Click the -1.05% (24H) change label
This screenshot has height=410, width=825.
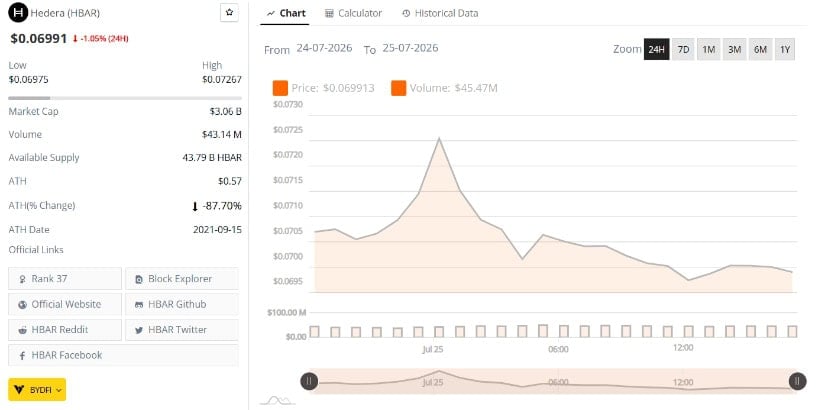[100, 38]
